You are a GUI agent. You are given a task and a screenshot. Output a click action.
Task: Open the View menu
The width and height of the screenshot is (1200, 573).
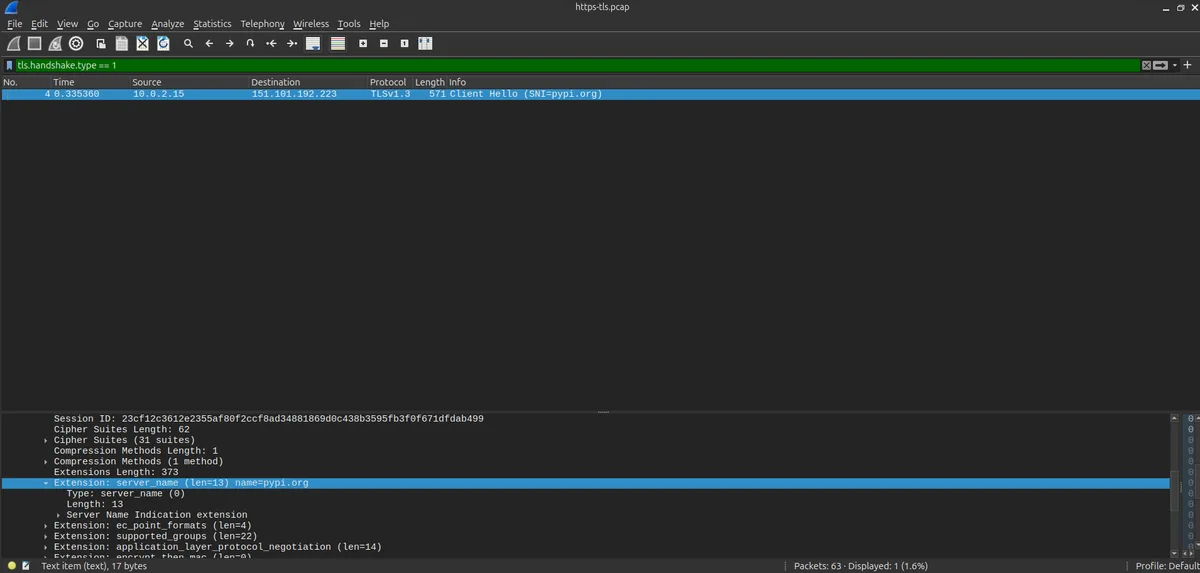point(67,24)
